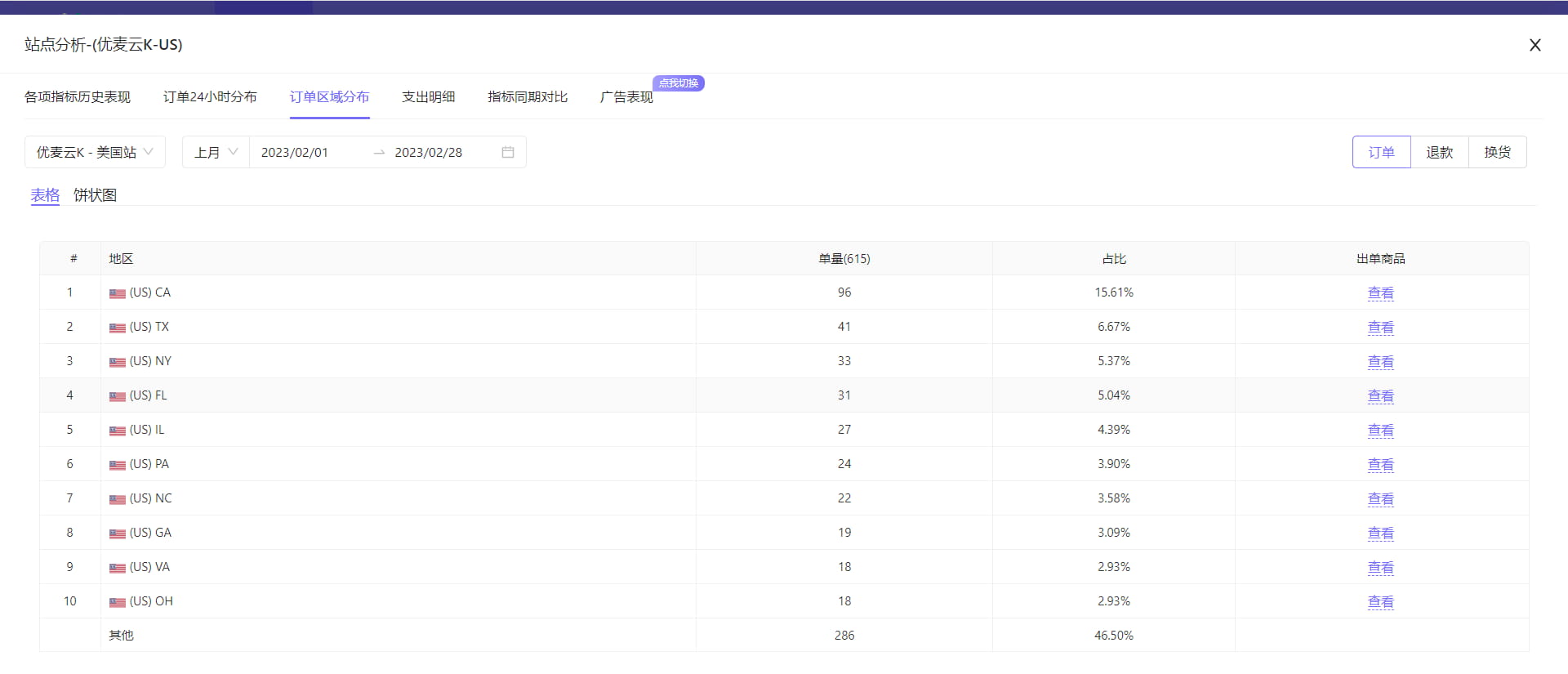Click the 点我切换 badge
This screenshot has width=1568, height=674.
point(679,83)
